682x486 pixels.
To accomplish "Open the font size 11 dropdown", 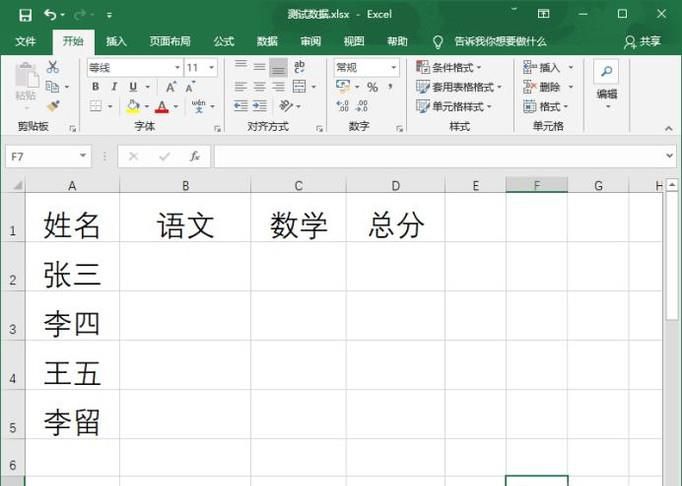I will tap(211, 67).
